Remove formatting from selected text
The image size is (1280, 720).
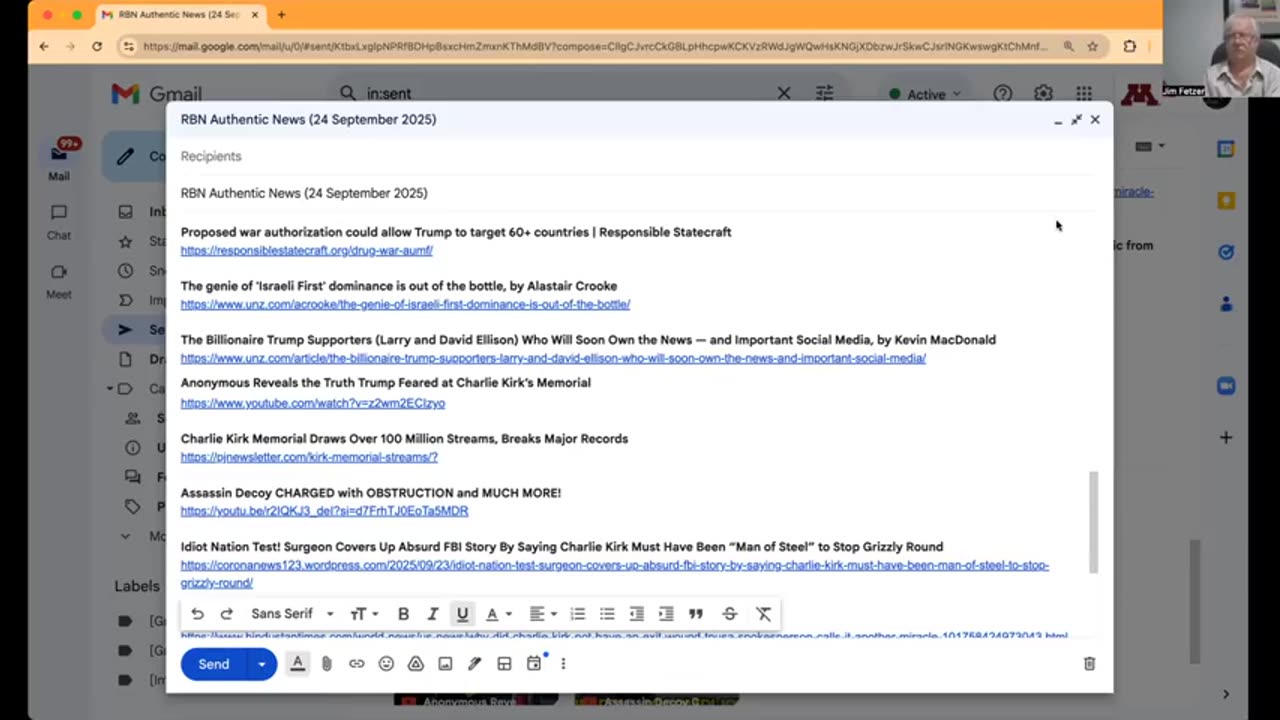(x=763, y=614)
